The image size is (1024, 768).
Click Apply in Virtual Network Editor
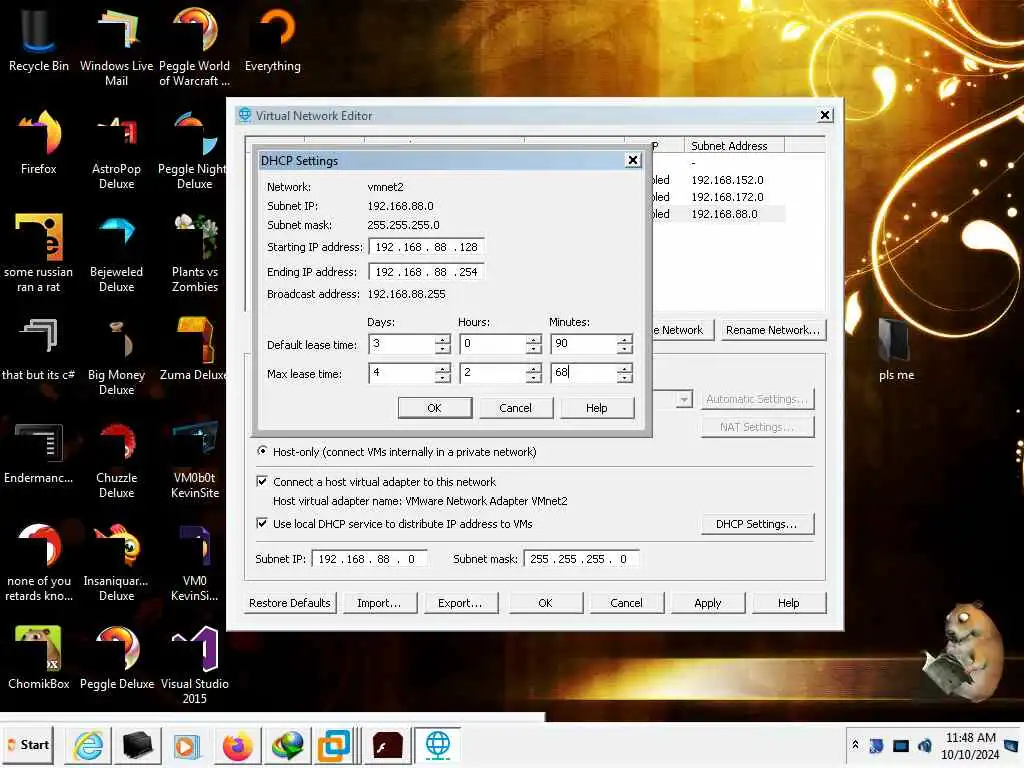[707, 603]
